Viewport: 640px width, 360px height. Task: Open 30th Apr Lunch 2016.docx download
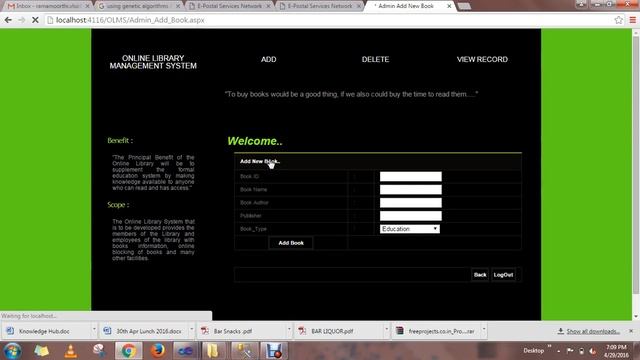tap(142, 331)
